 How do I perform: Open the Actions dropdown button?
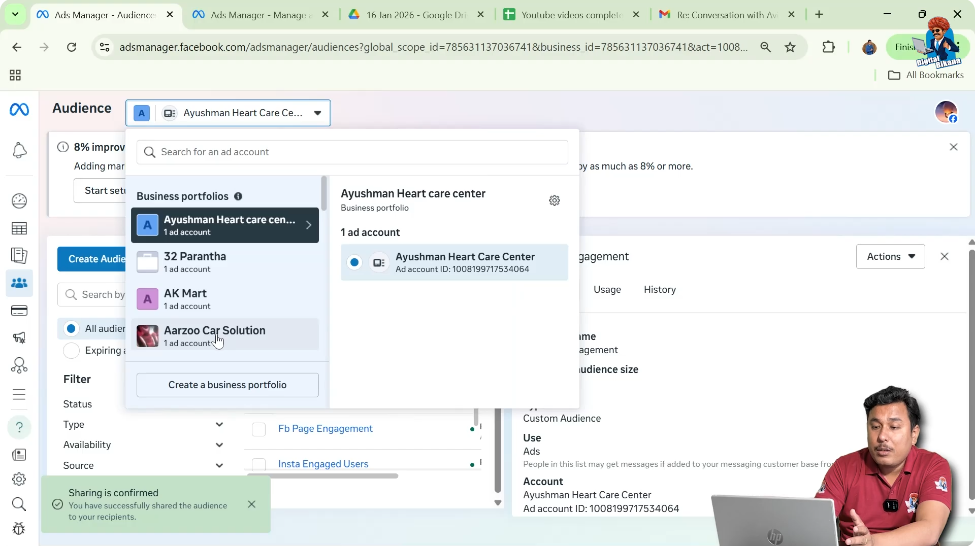click(x=891, y=257)
